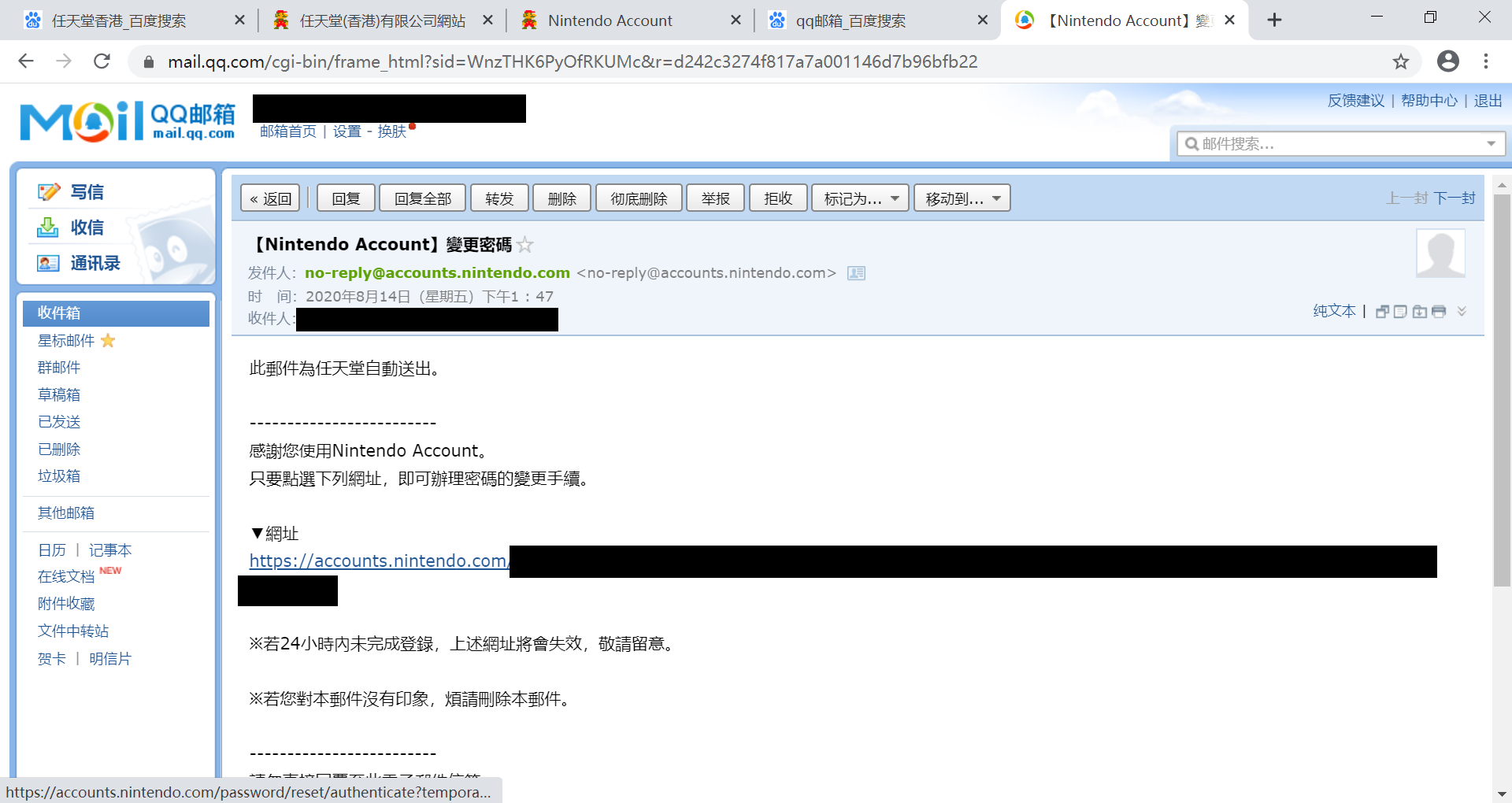Open settings 设置 link
Screen dimensions: 1512x803
tap(346, 131)
